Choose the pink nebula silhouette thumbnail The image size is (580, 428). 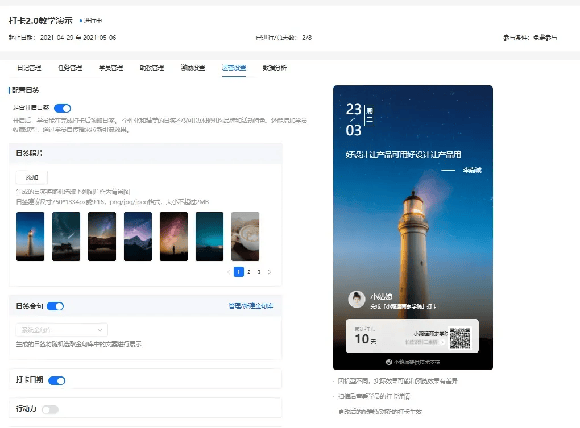pyautogui.click(x=174, y=236)
